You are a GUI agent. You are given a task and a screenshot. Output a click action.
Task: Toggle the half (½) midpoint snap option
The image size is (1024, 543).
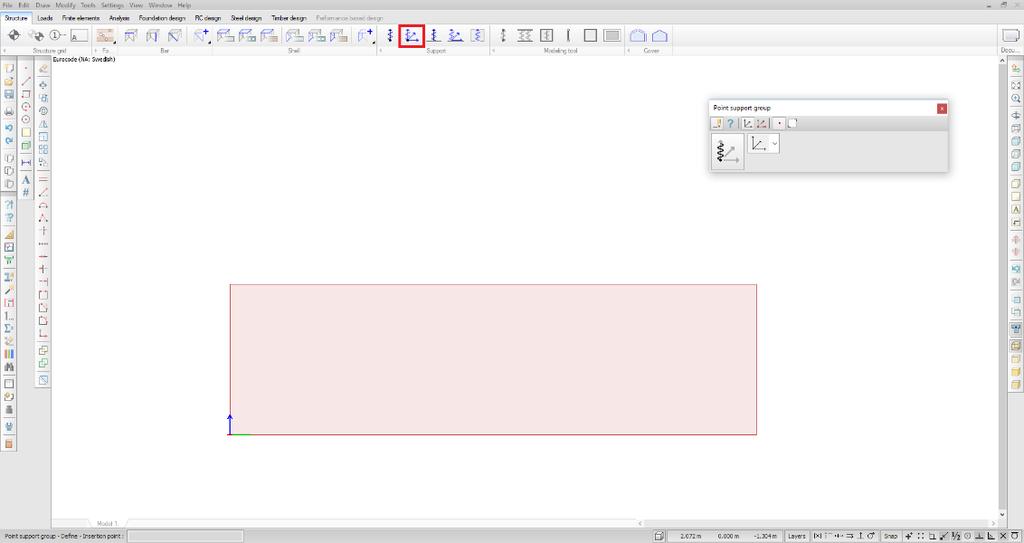coord(956,536)
